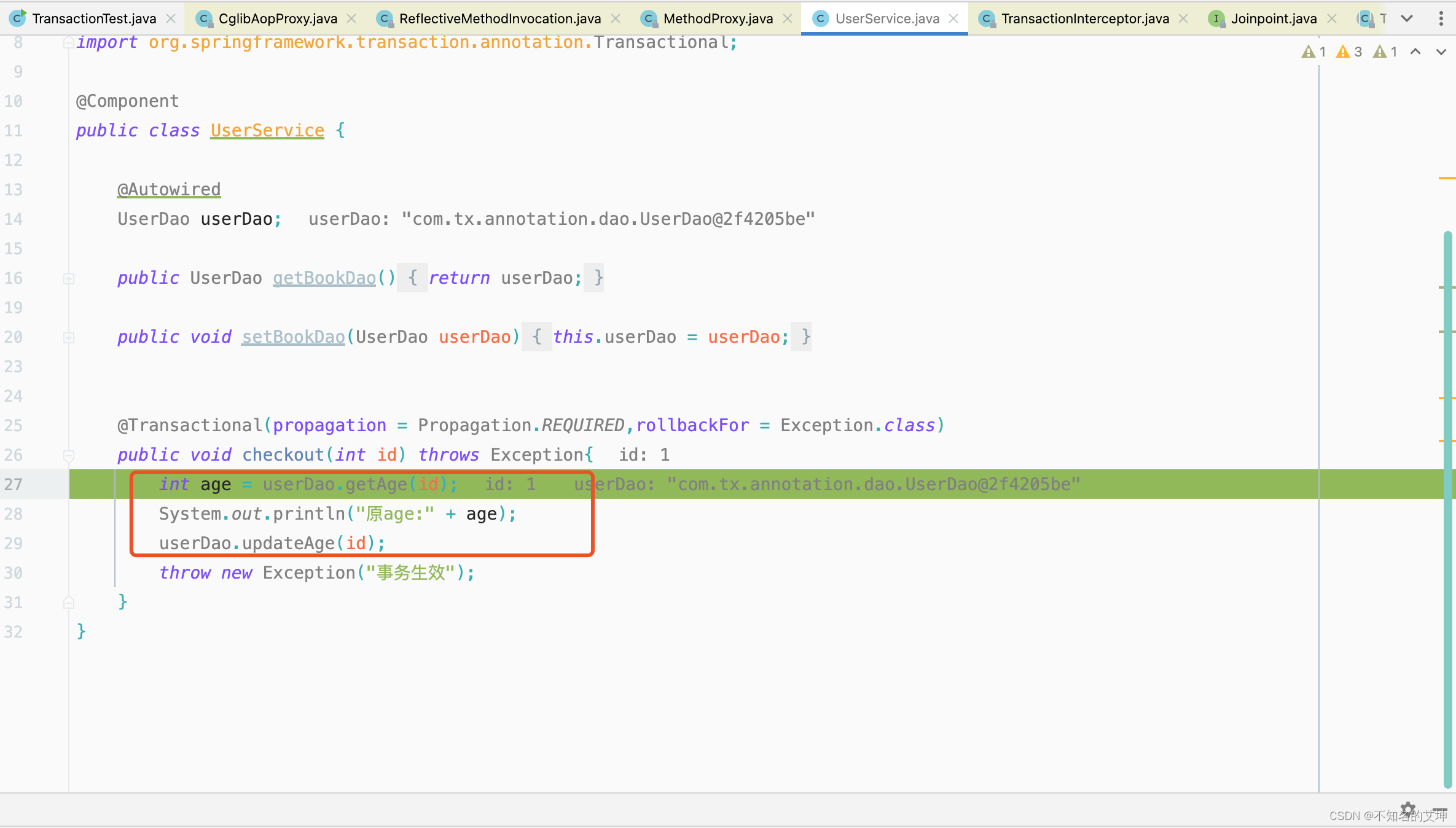This screenshot has height=828, width=1456.
Task: Expand the setBookDao method fold
Action: tap(69, 337)
